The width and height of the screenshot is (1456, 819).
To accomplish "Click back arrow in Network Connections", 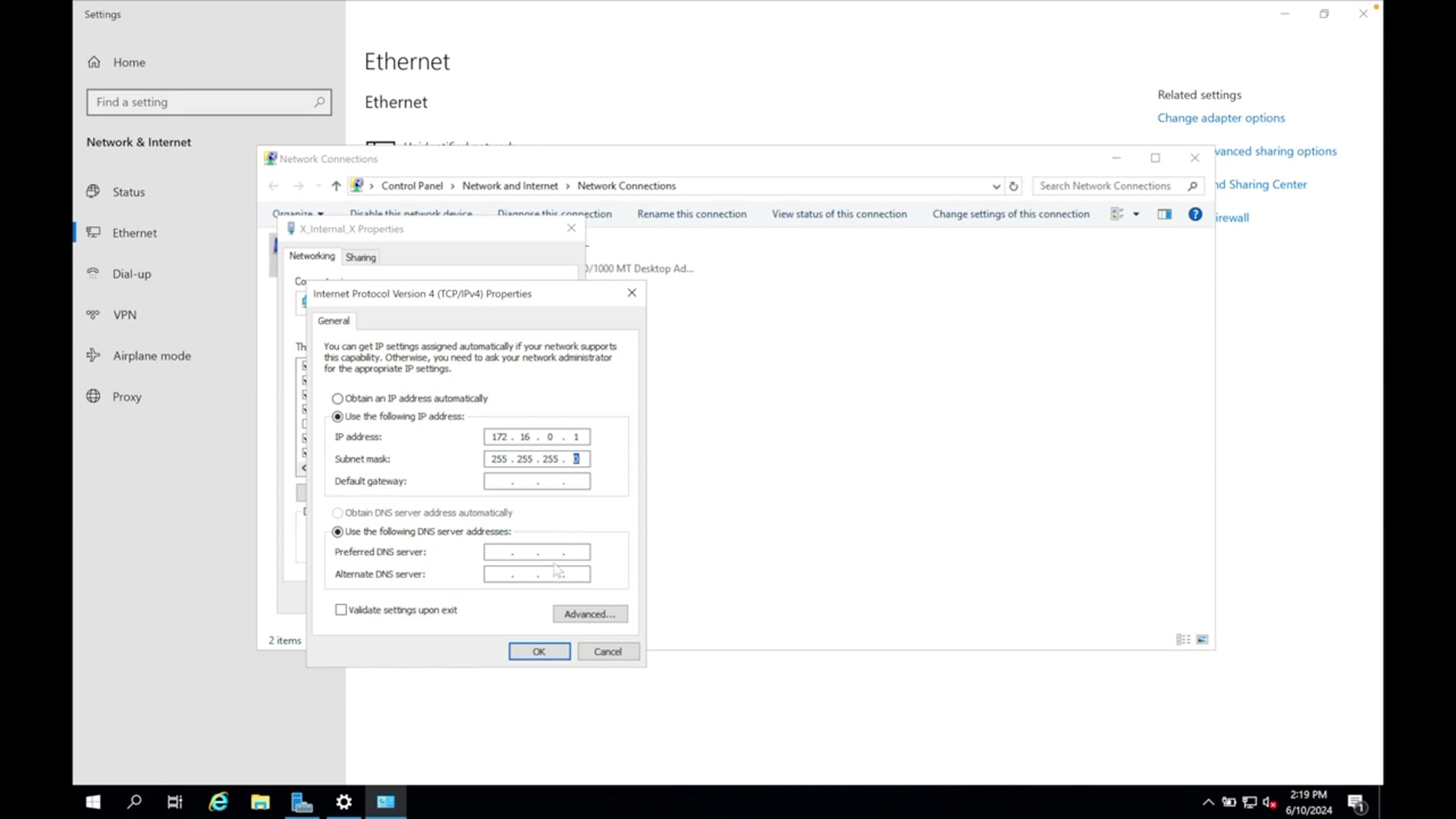I will 274,186.
